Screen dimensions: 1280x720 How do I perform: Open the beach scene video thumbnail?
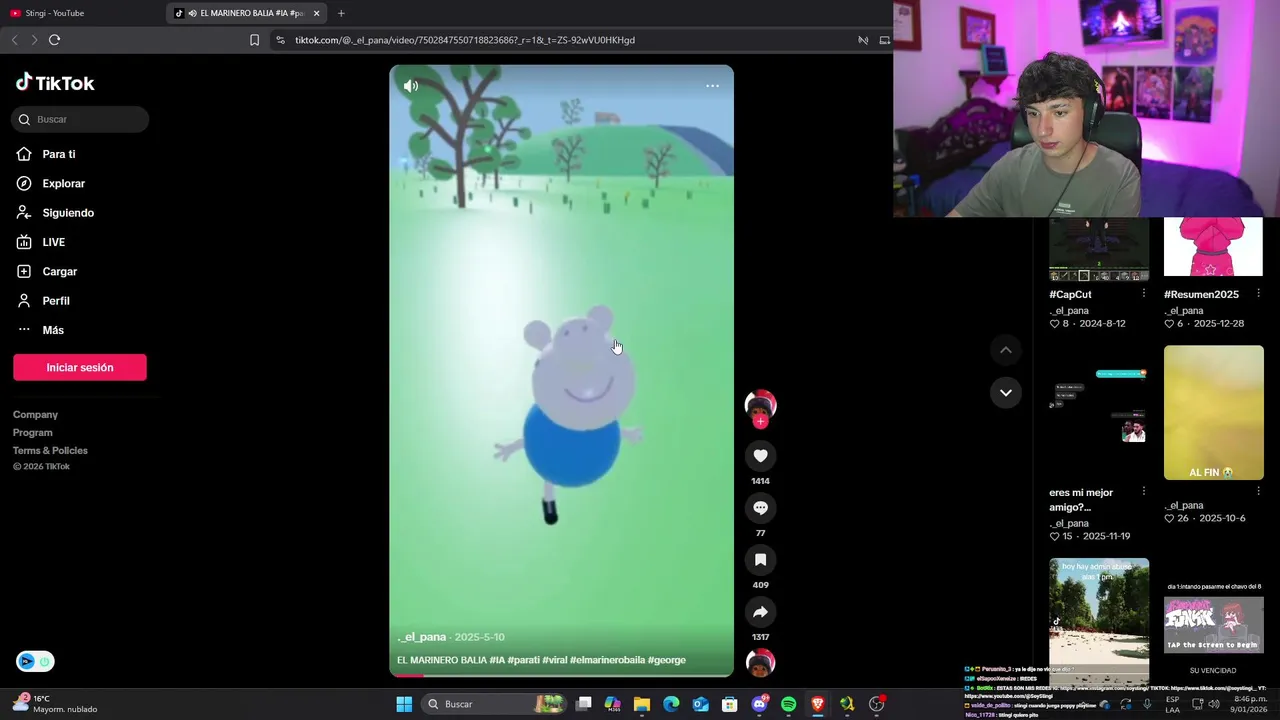pyautogui.click(x=1099, y=620)
